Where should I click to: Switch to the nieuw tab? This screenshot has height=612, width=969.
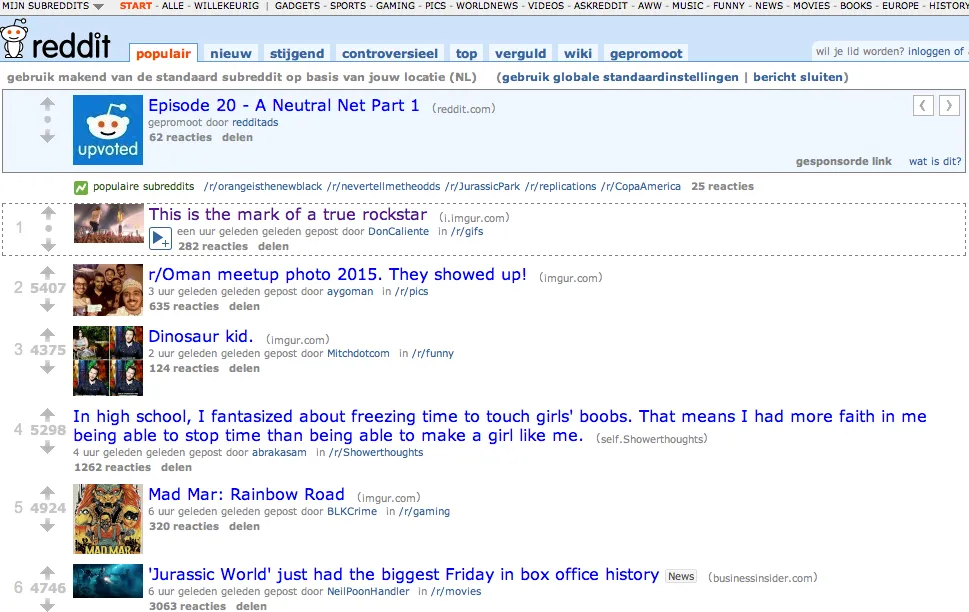click(231, 54)
